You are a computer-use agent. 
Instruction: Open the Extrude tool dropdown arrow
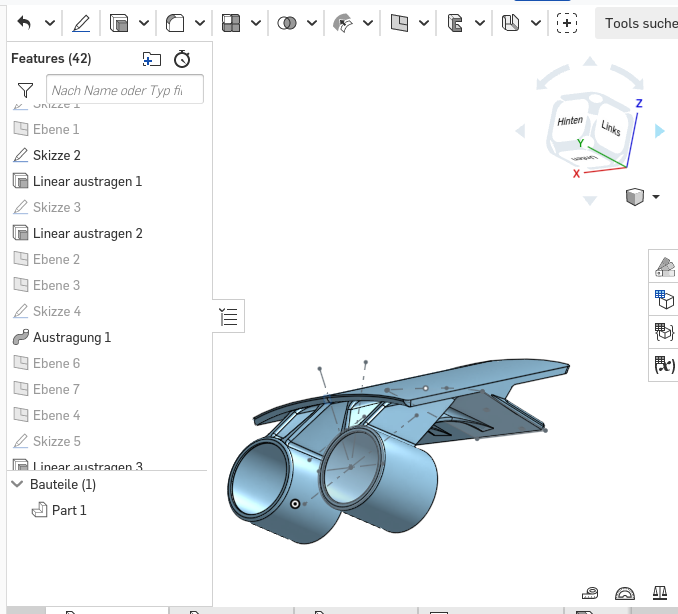145,22
